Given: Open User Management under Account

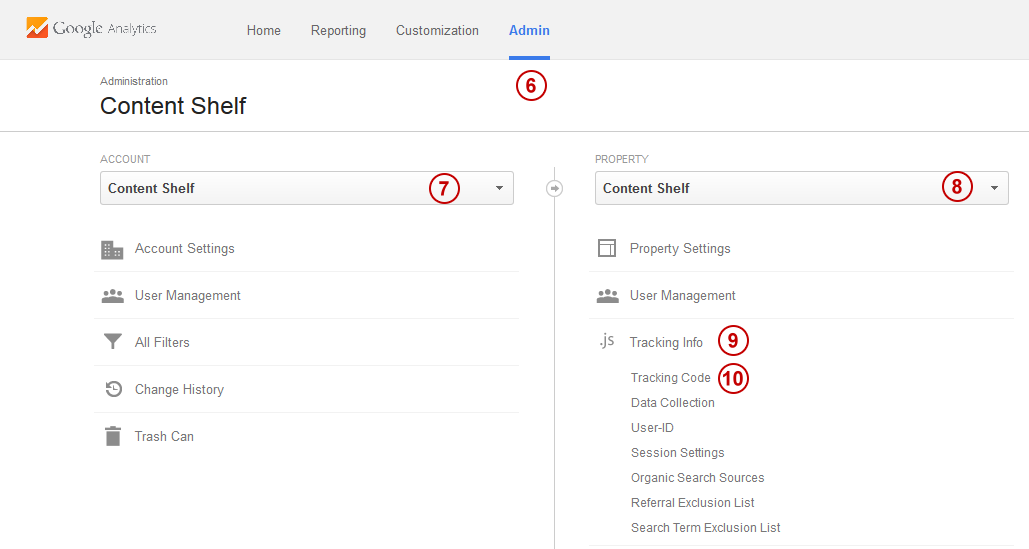Looking at the screenshot, I should [188, 296].
